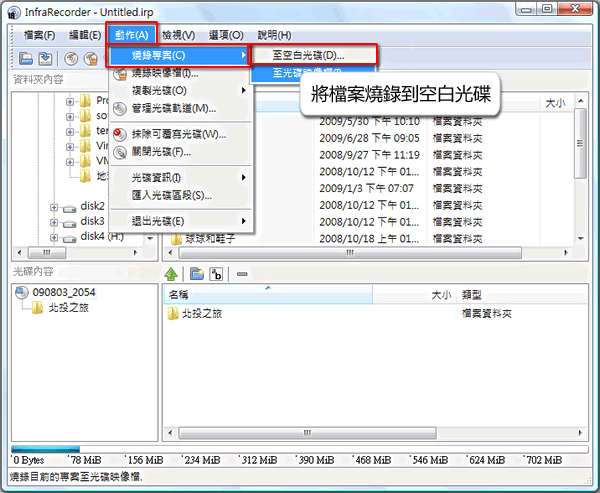The image size is (600, 493).
Task: Click the burn compilation disc toolbar icon
Action: (x=71, y=59)
